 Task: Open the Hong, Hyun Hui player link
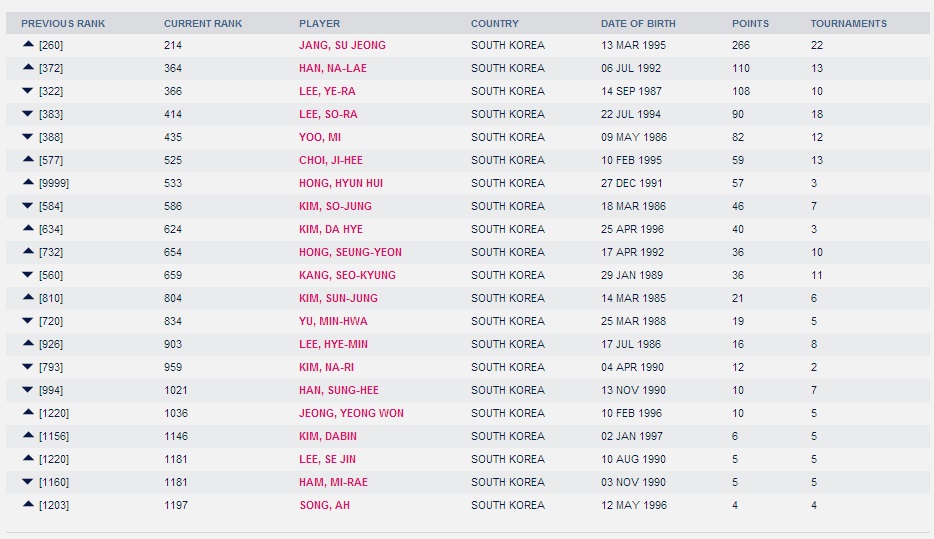tap(340, 183)
